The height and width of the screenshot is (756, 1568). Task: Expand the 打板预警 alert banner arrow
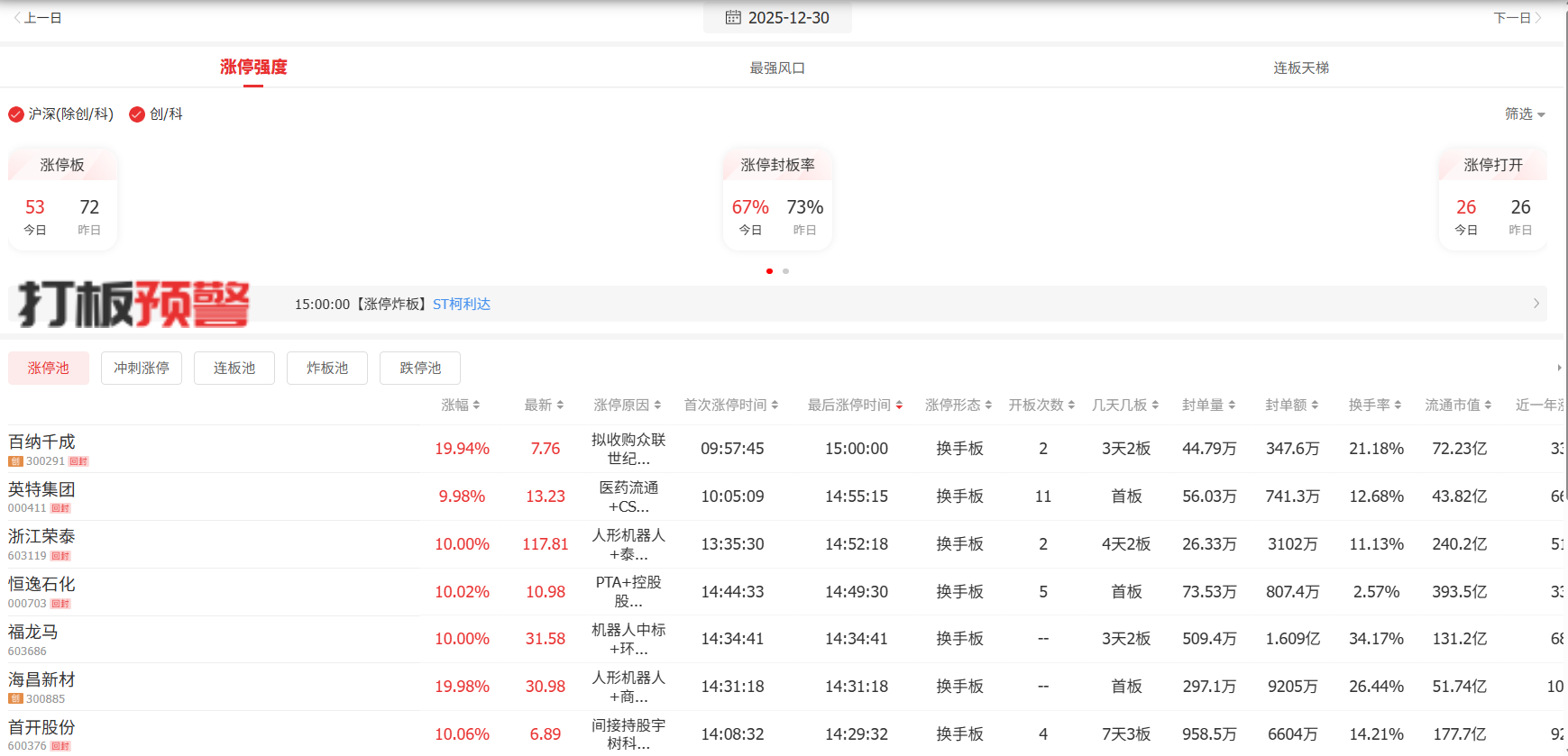(x=1536, y=304)
